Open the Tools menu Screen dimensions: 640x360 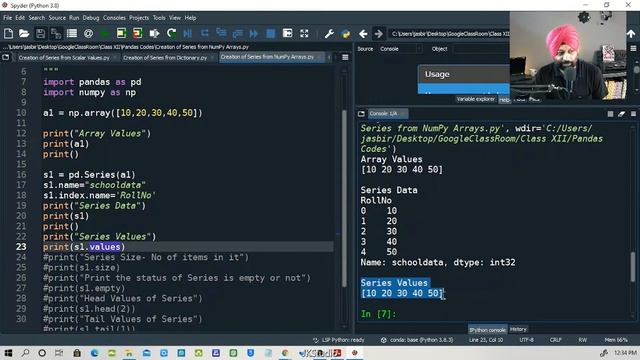(x=159, y=18)
